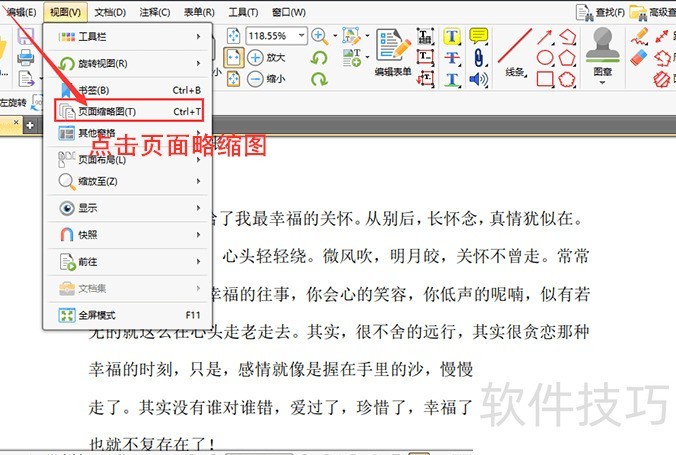Open the 窗口(W) menu
The width and height of the screenshot is (676, 455).
click(x=289, y=13)
